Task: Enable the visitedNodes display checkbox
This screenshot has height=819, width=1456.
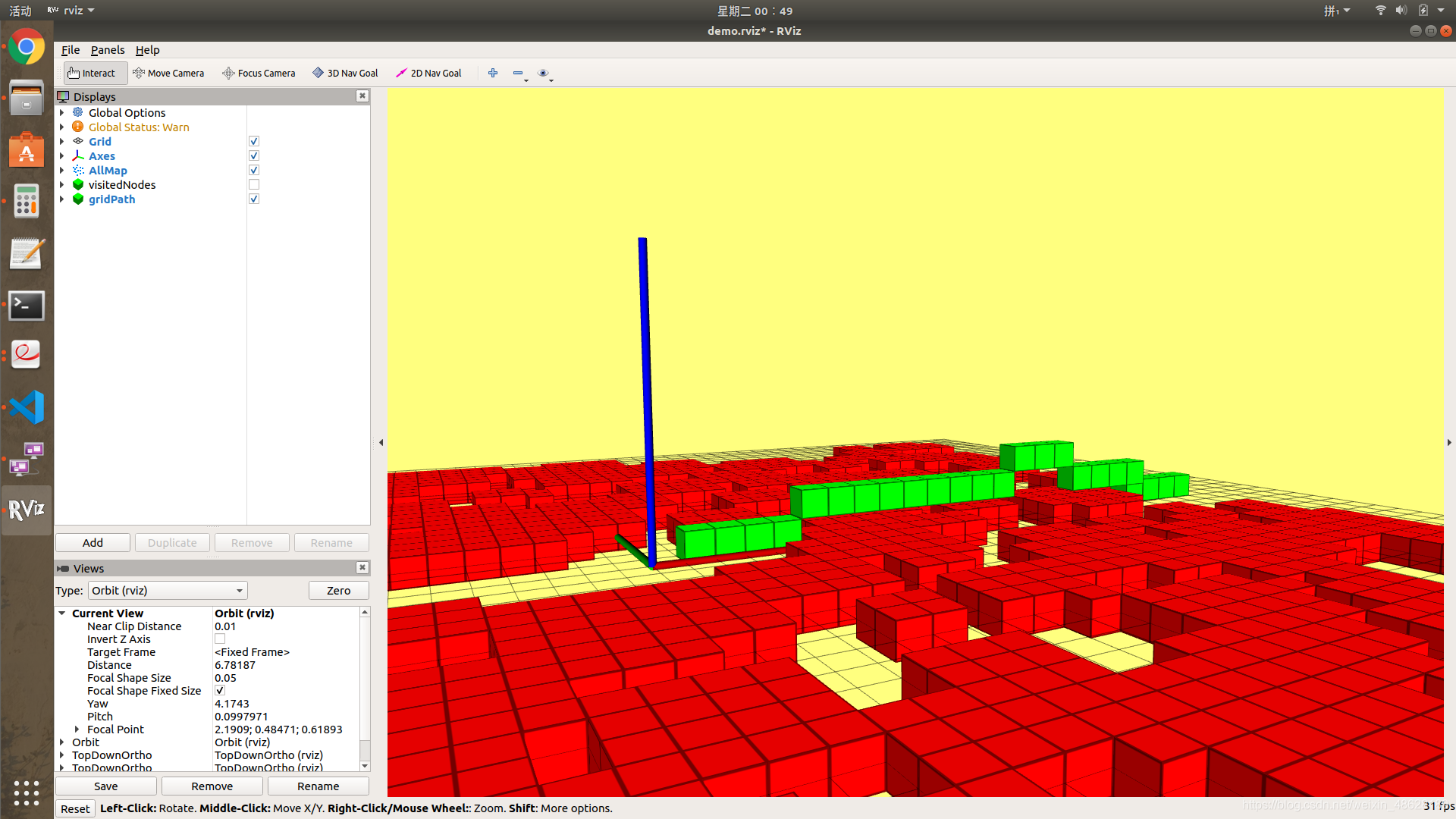Action: click(x=254, y=185)
